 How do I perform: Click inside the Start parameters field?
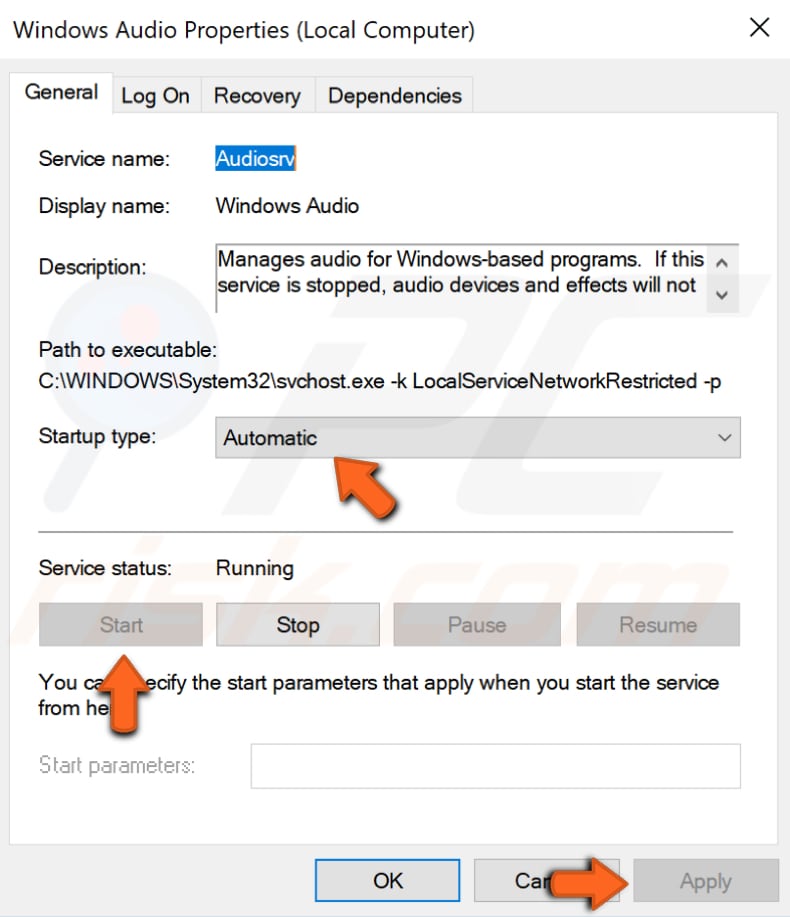point(494,765)
